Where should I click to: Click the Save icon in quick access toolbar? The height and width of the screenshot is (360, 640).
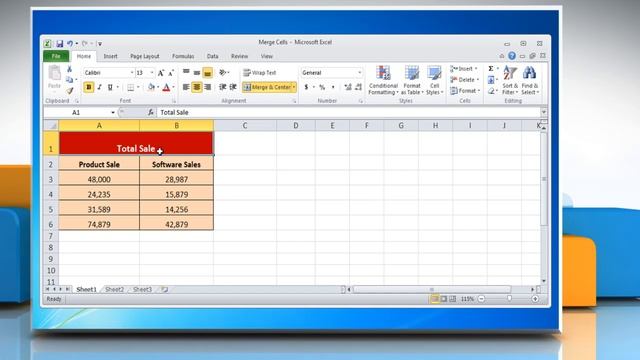(60, 43)
